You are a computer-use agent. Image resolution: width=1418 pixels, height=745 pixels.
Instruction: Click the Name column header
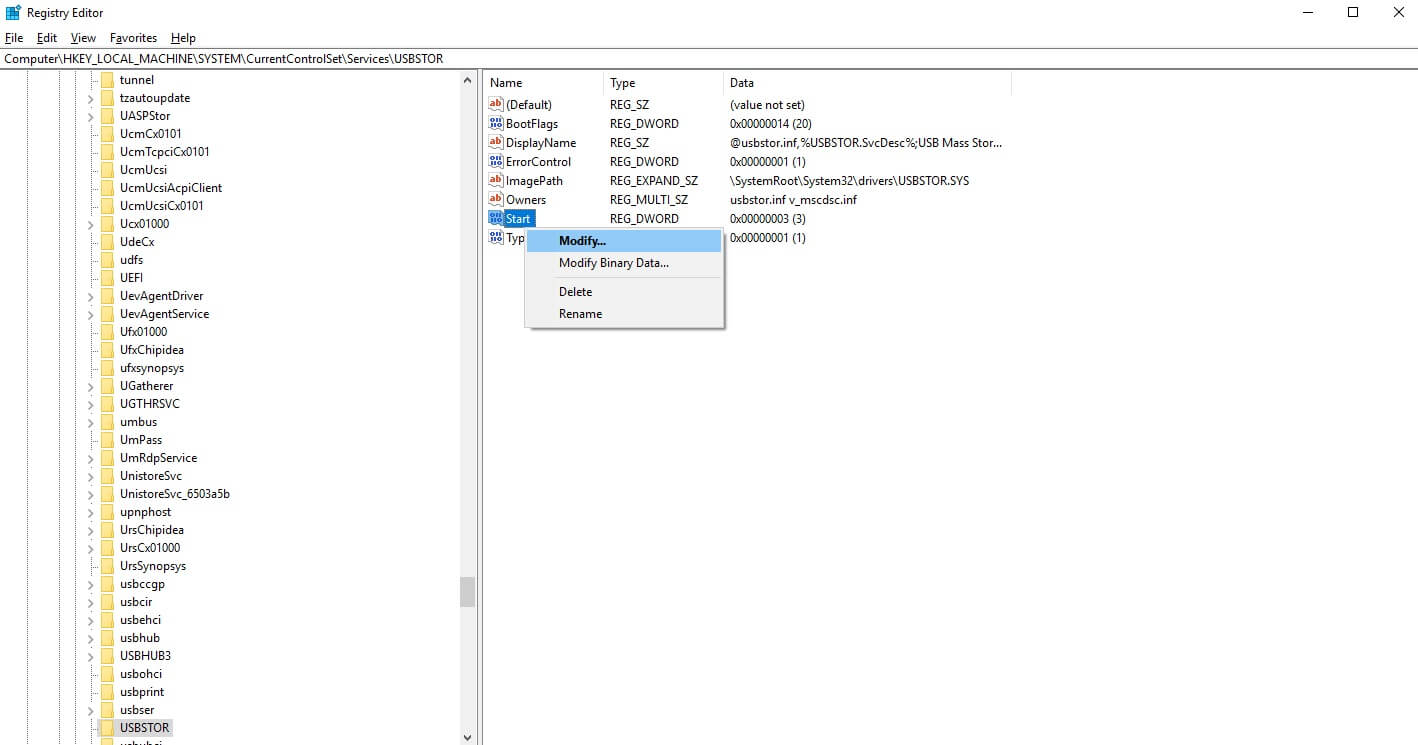coord(544,83)
